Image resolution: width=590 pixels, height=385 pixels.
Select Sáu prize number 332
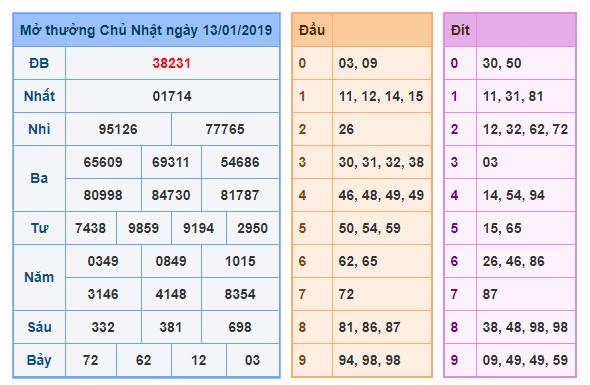[103, 327]
